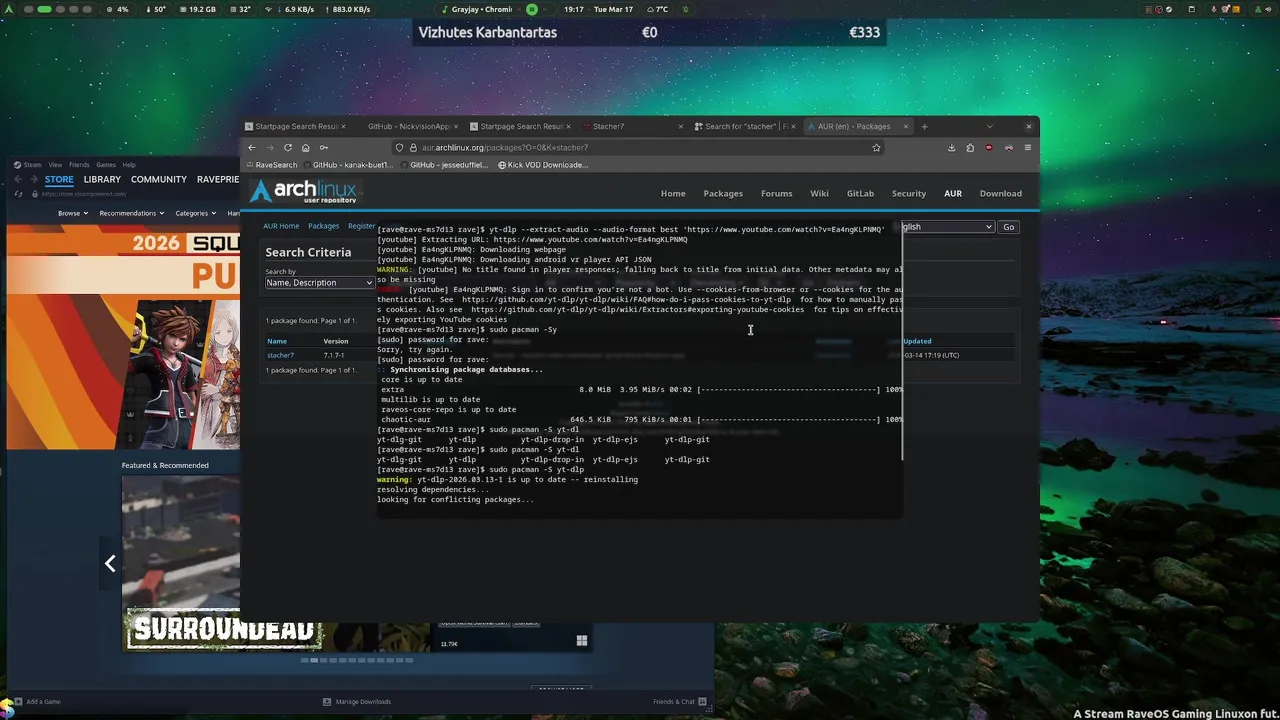Open the Wiki link on Arch Linux navbar
The height and width of the screenshot is (720, 1280).
(x=819, y=193)
